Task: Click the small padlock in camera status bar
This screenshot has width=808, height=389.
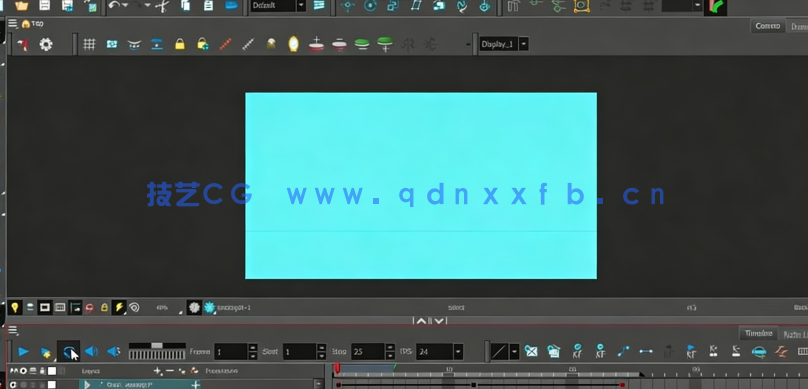Action: [104, 308]
